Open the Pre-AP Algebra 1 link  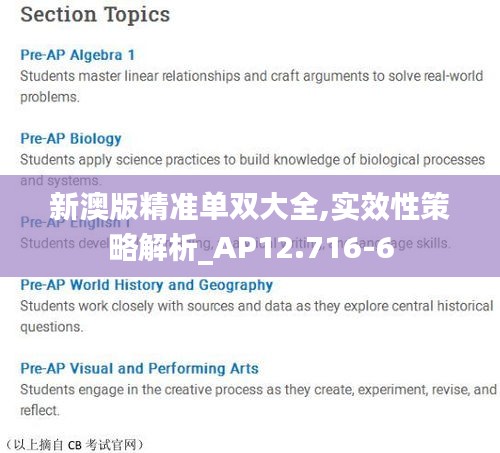pyautogui.click(x=78, y=55)
